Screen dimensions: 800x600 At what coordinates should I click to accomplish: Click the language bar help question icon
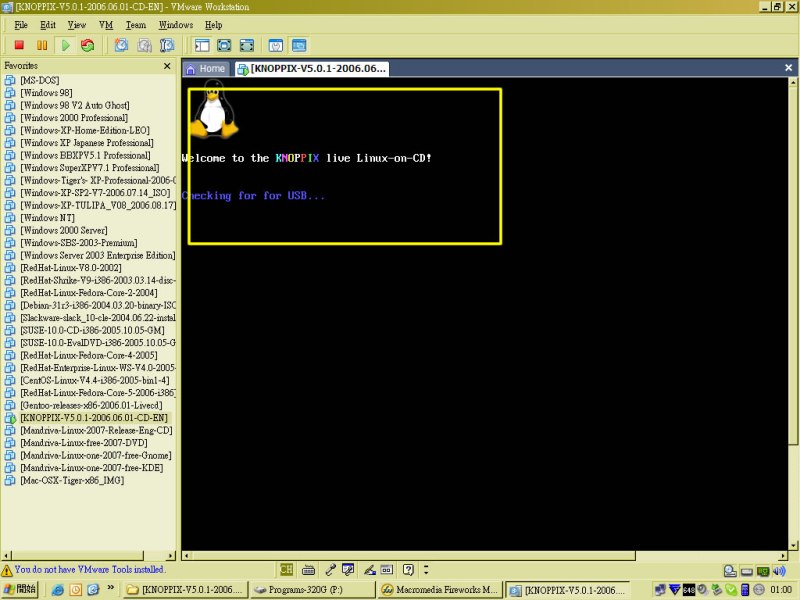[408, 569]
